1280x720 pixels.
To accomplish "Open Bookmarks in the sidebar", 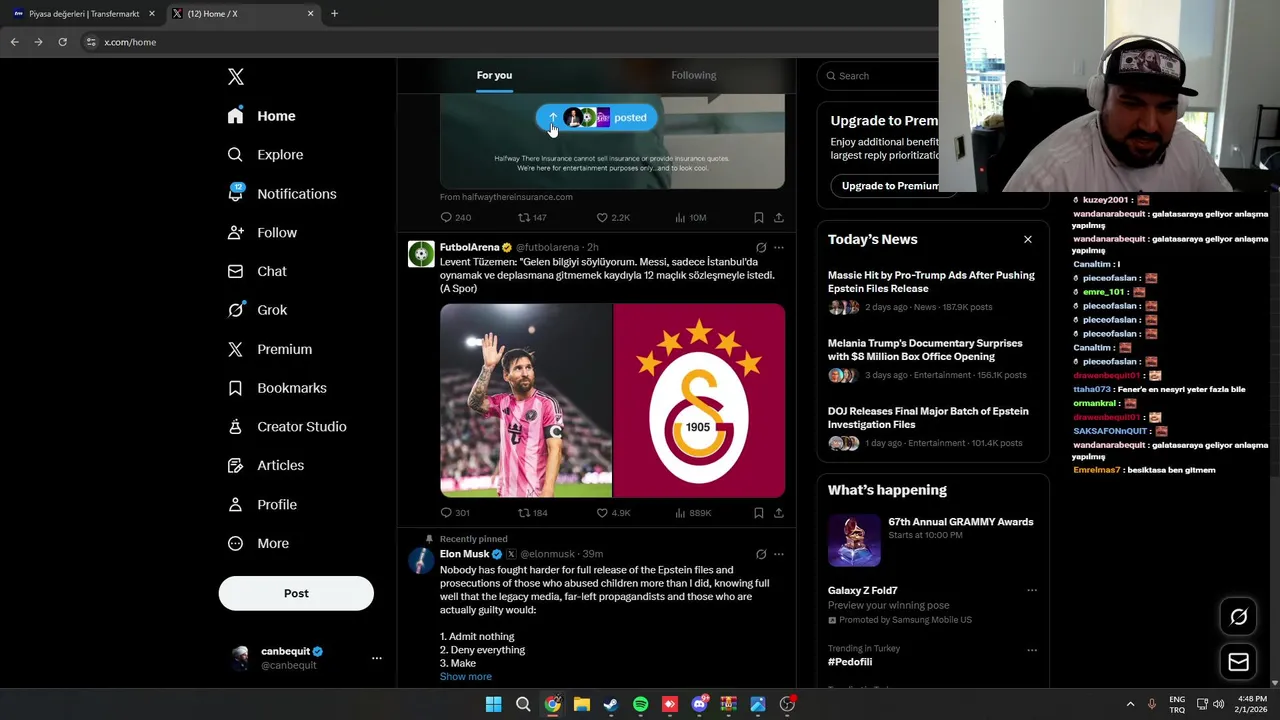I will point(277,388).
